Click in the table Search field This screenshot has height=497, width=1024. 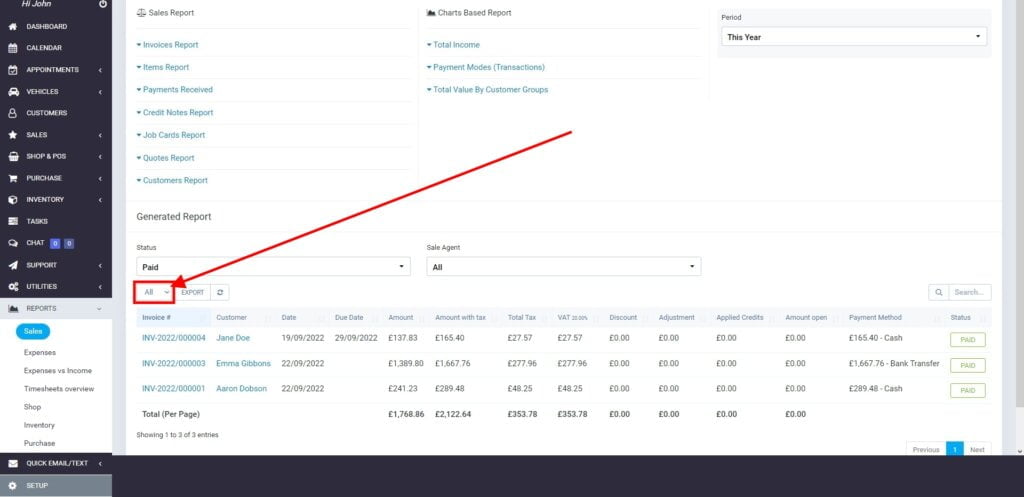(970, 293)
